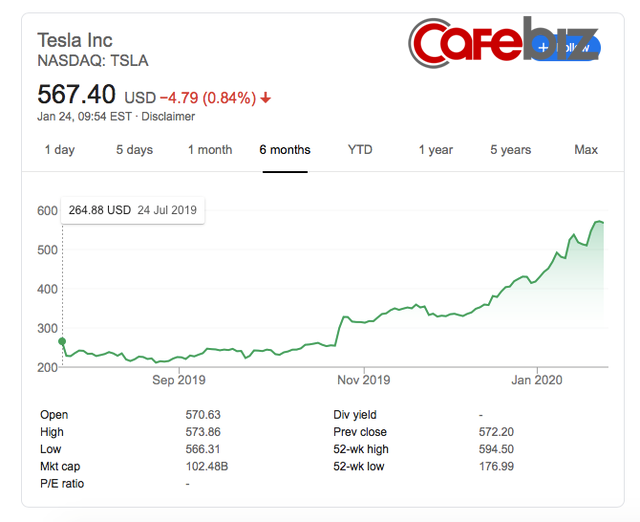Switch to the 1 day tab
Viewport: 640px width, 522px height.
59,150
